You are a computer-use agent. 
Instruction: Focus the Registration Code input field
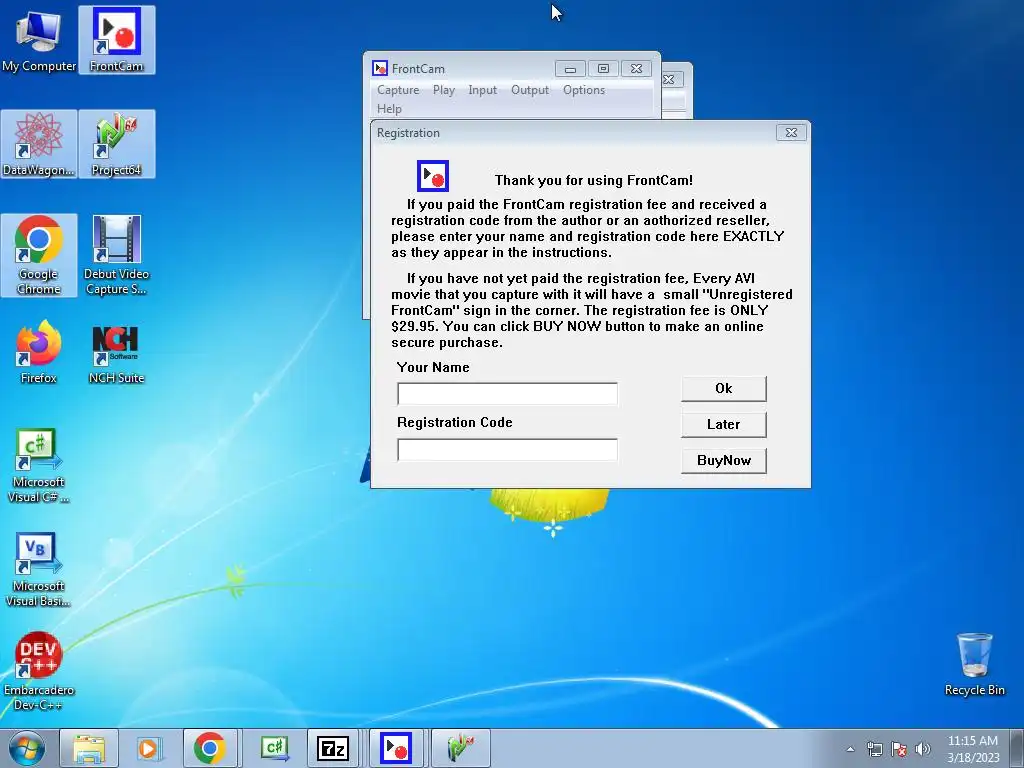(507, 449)
